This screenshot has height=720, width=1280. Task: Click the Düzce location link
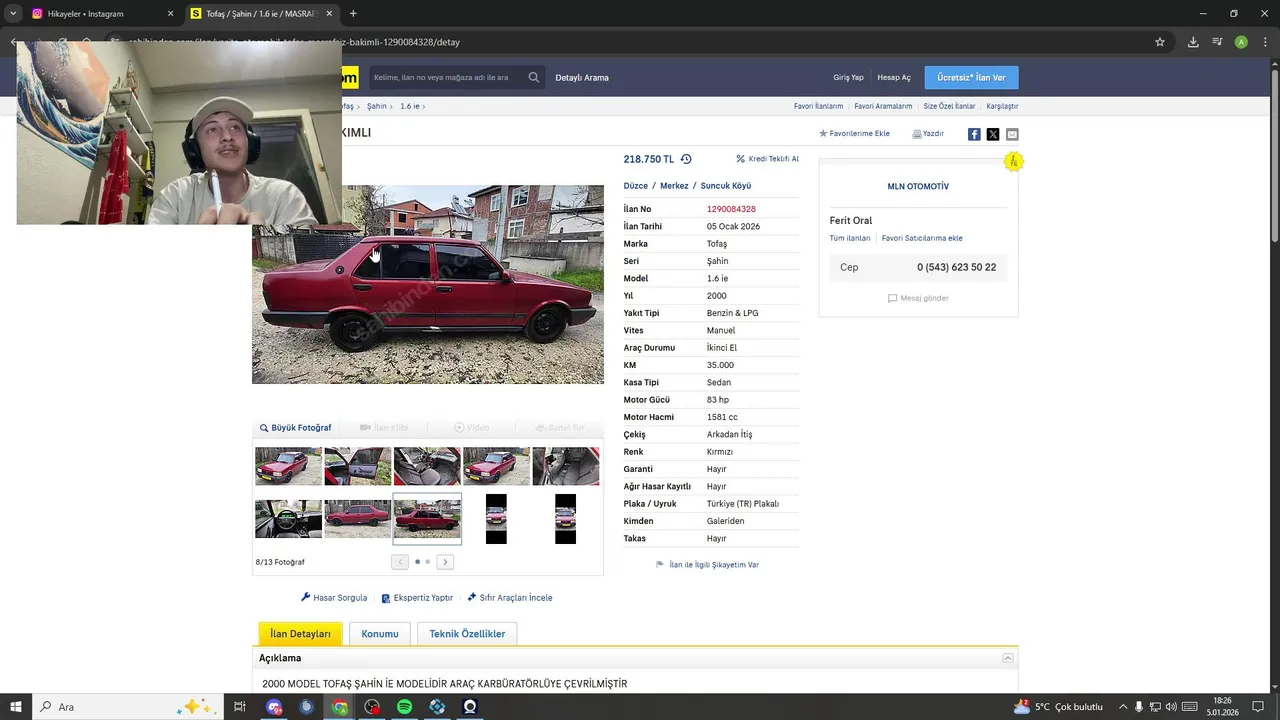(x=636, y=186)
